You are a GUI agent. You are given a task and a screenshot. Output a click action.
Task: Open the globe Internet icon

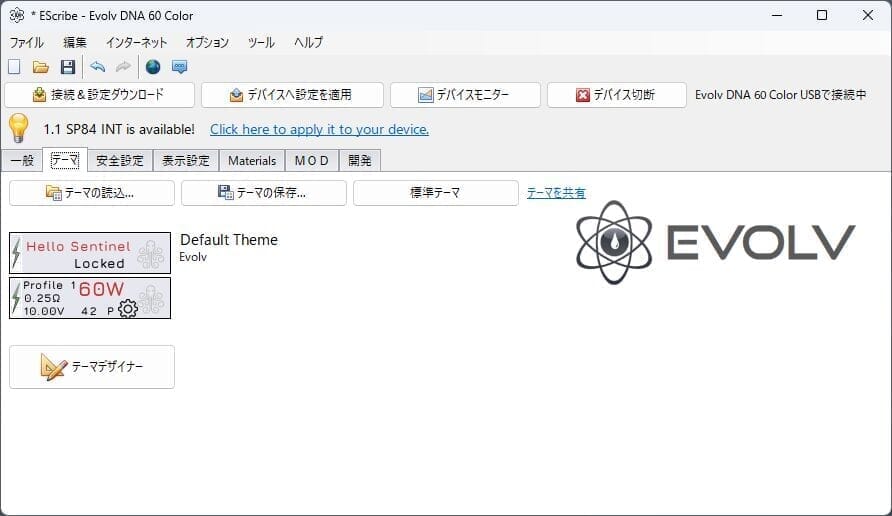[152, 67]
